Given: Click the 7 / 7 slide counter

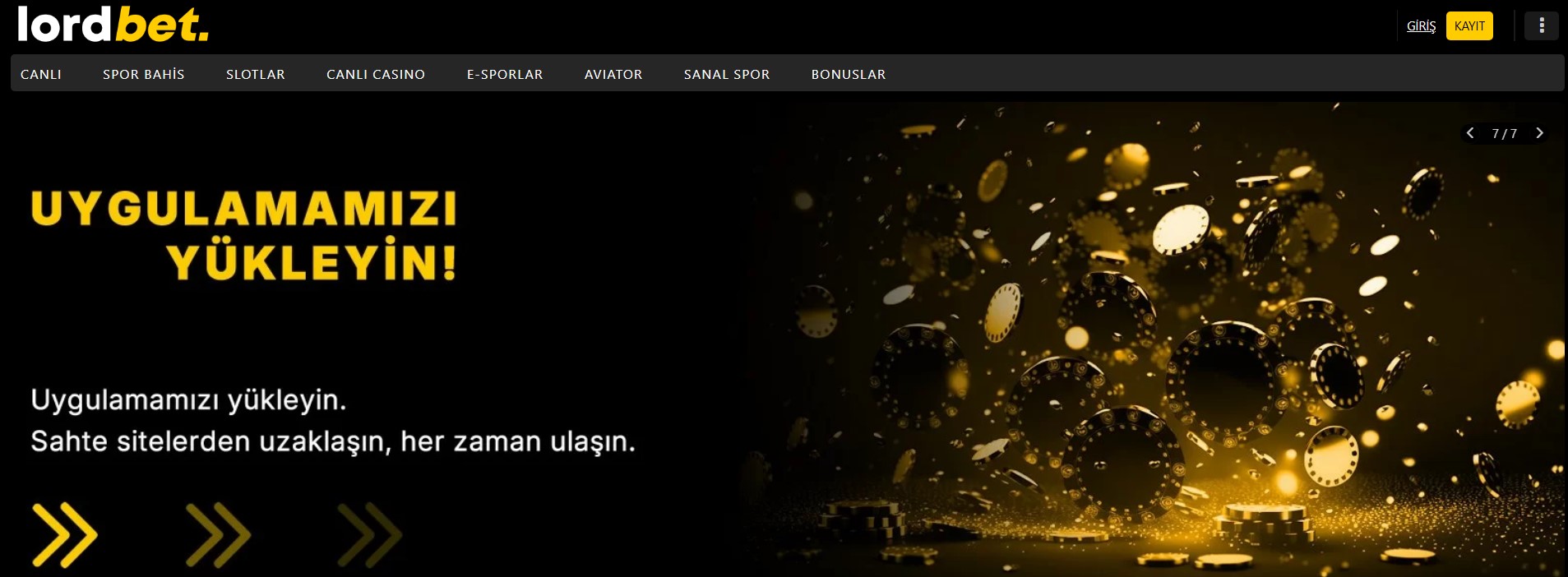Looking at the screenshot, I should point(1505,133).
